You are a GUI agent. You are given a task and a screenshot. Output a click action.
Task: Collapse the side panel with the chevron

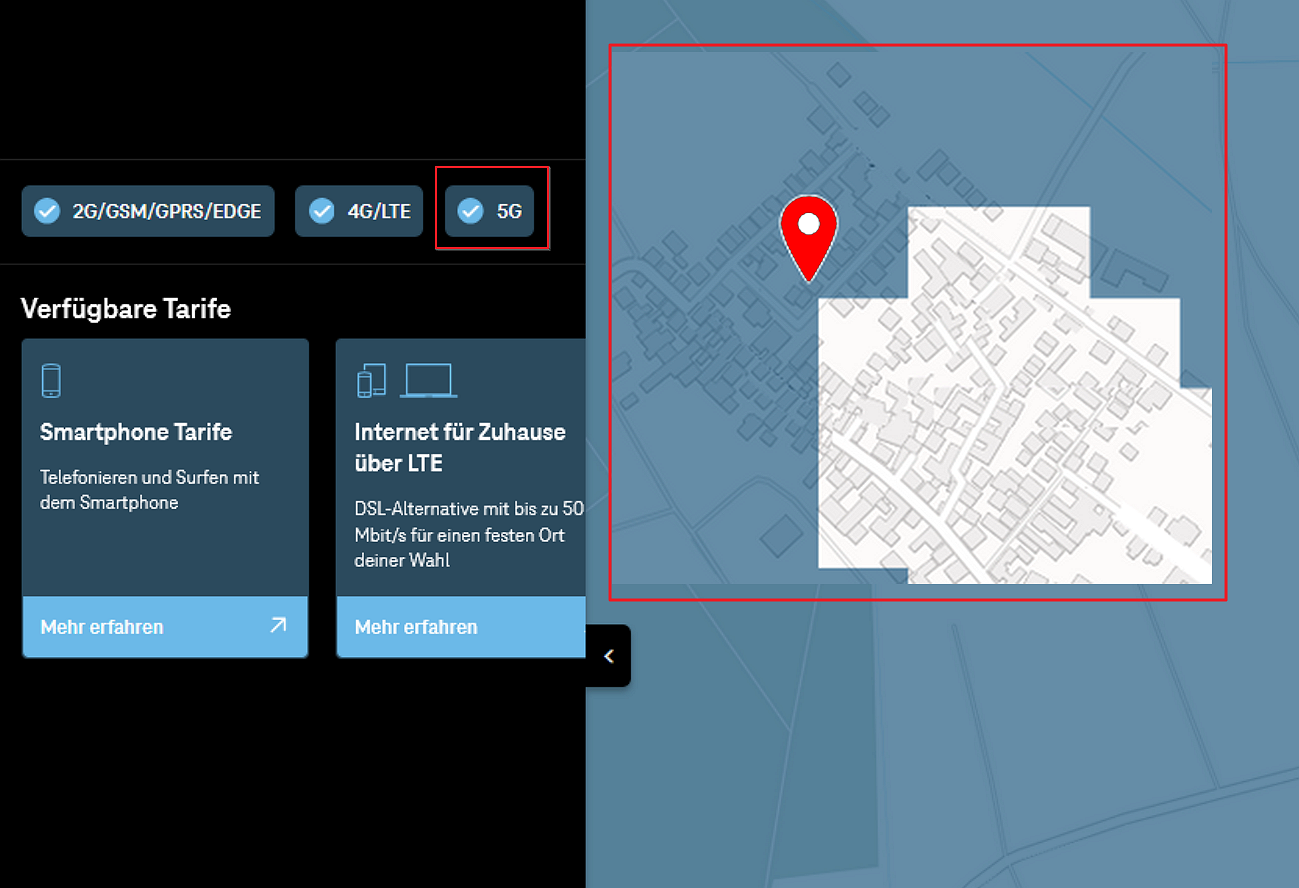click(x=608, y=656)
